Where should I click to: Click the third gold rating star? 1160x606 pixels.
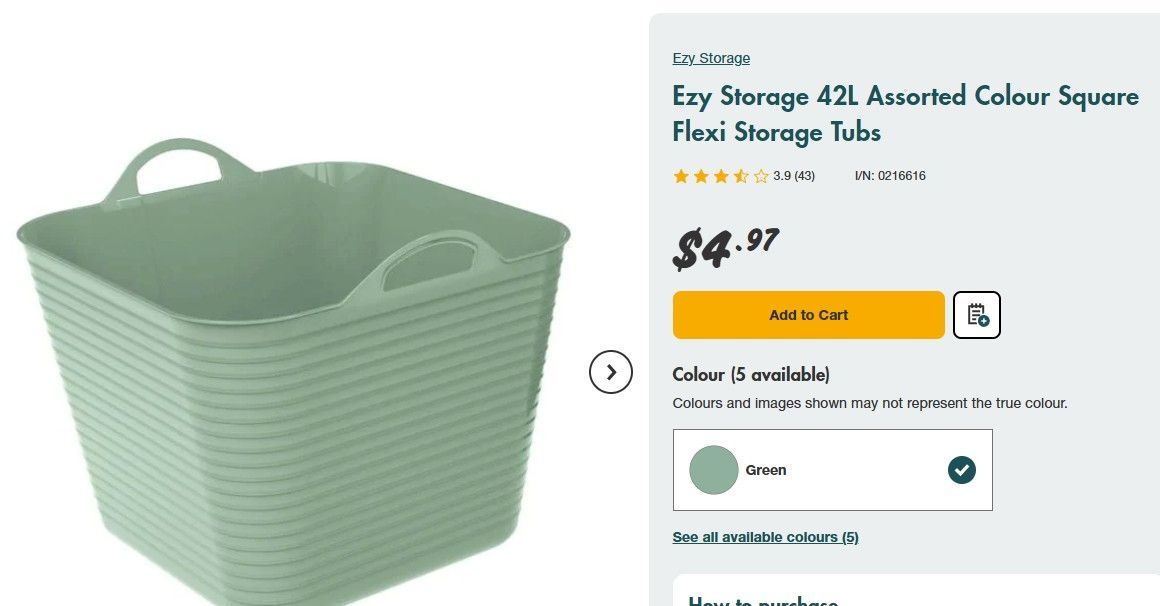coord(721,177)
